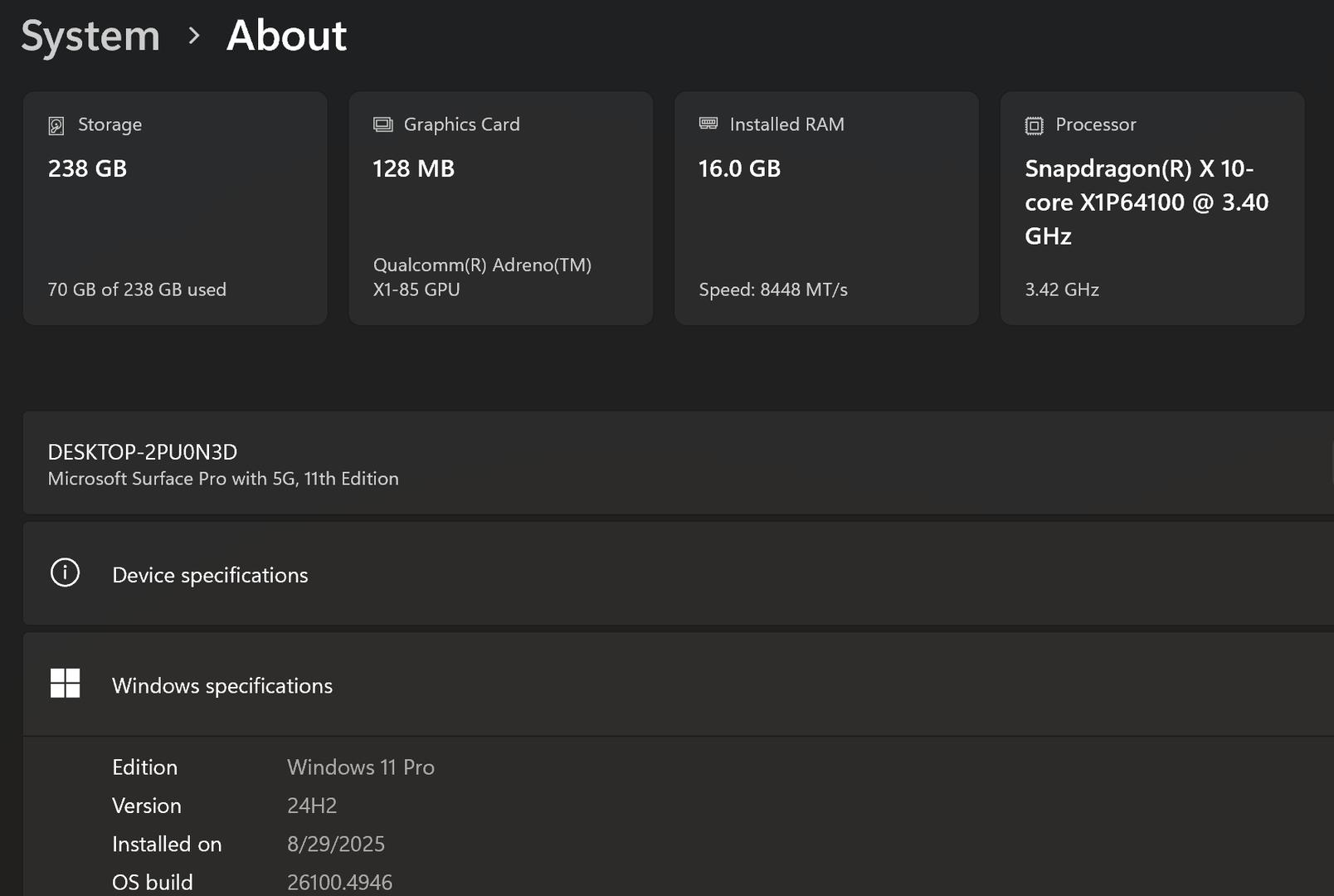This screenshot has width=1334, height=896.
Task: Click the 16.0 GB RAM value
Action: click(739, 168)
